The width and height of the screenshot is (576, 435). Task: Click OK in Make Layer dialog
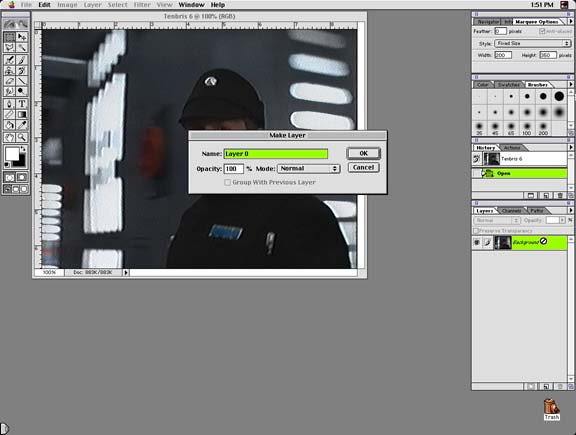click(x=364, y=153)
